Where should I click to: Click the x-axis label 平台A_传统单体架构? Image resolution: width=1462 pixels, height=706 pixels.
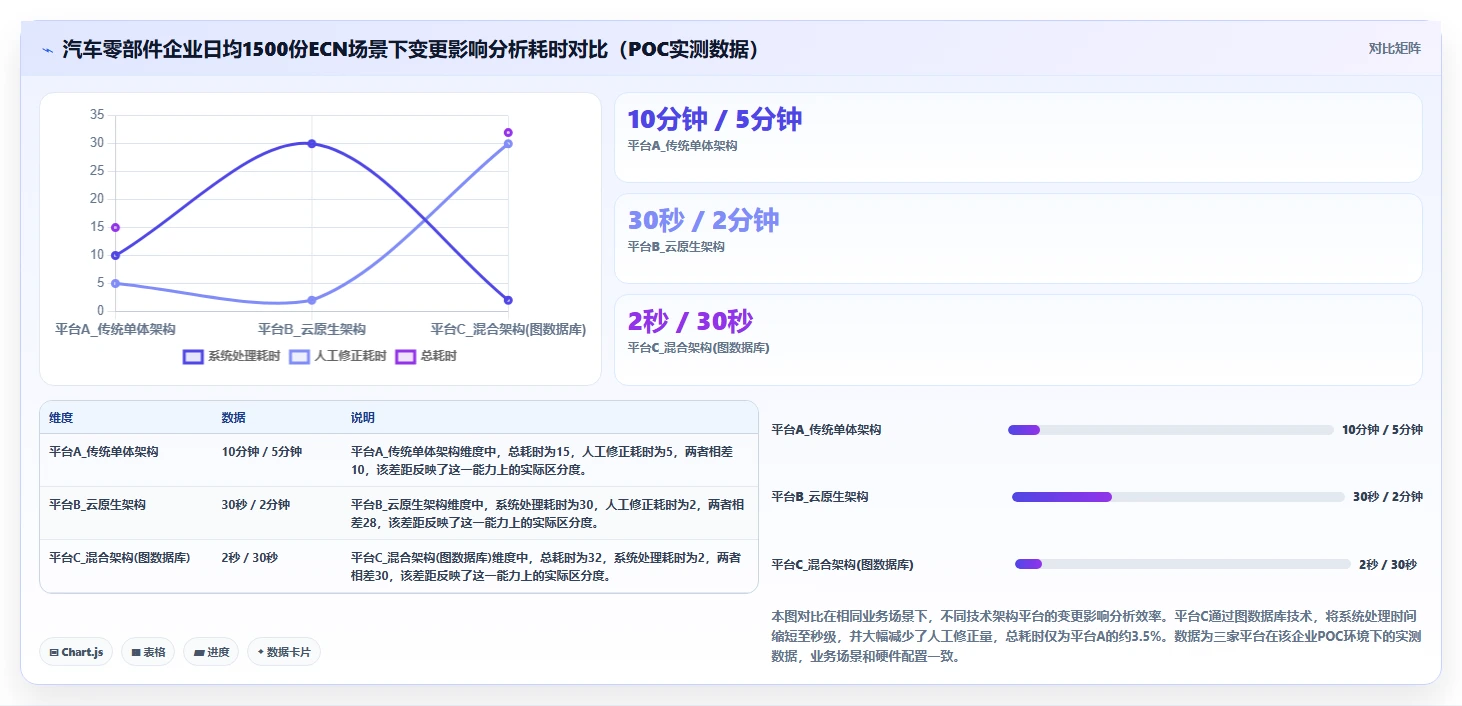coord(115,329)
